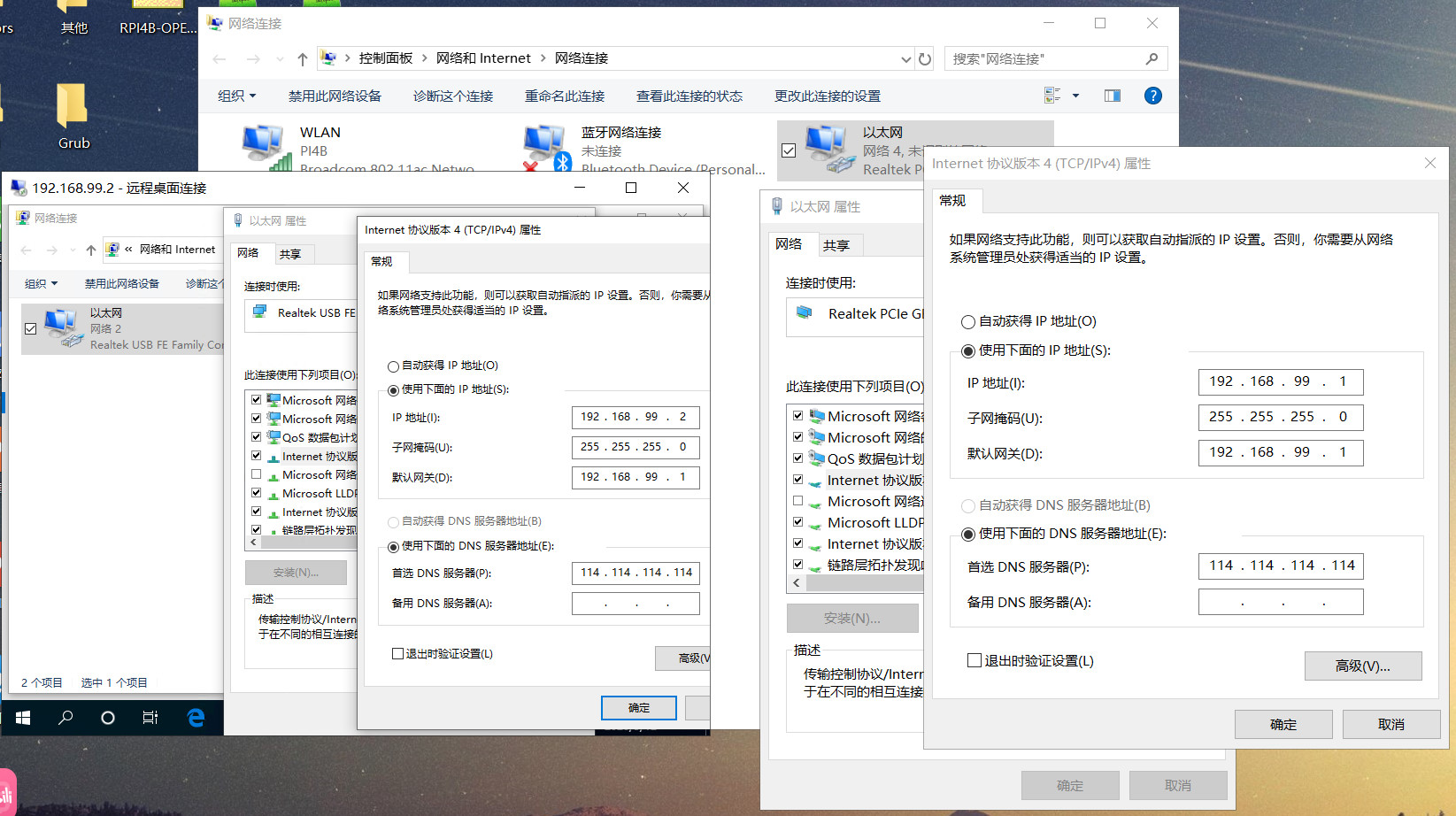This screenshot has width=1456, height=816.
Task: Go up one level in Network Connections window
Action: point(303,58)
